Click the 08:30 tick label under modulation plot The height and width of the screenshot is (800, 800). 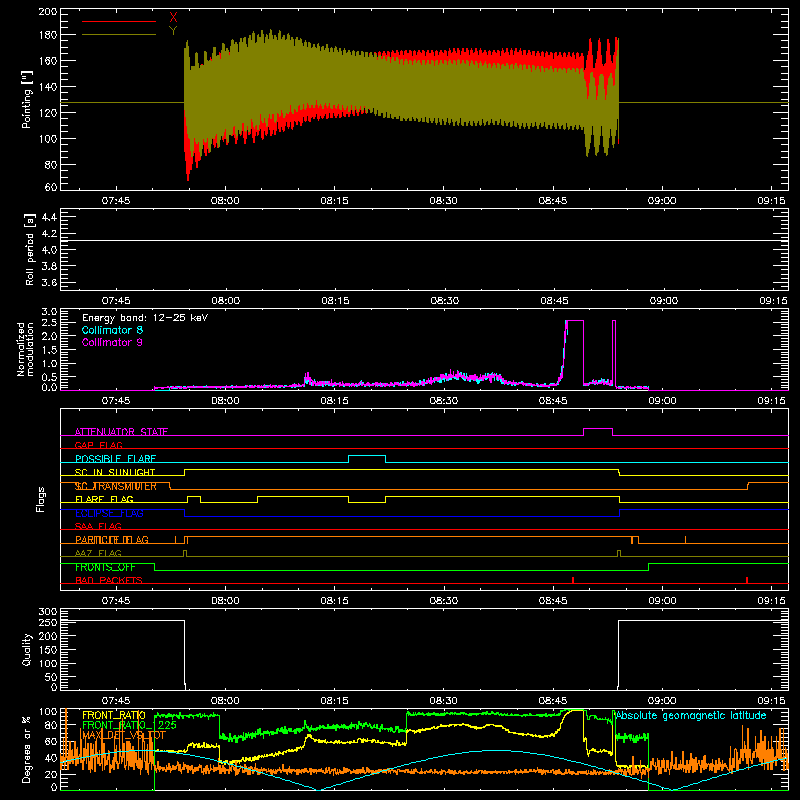pos(444,401)
